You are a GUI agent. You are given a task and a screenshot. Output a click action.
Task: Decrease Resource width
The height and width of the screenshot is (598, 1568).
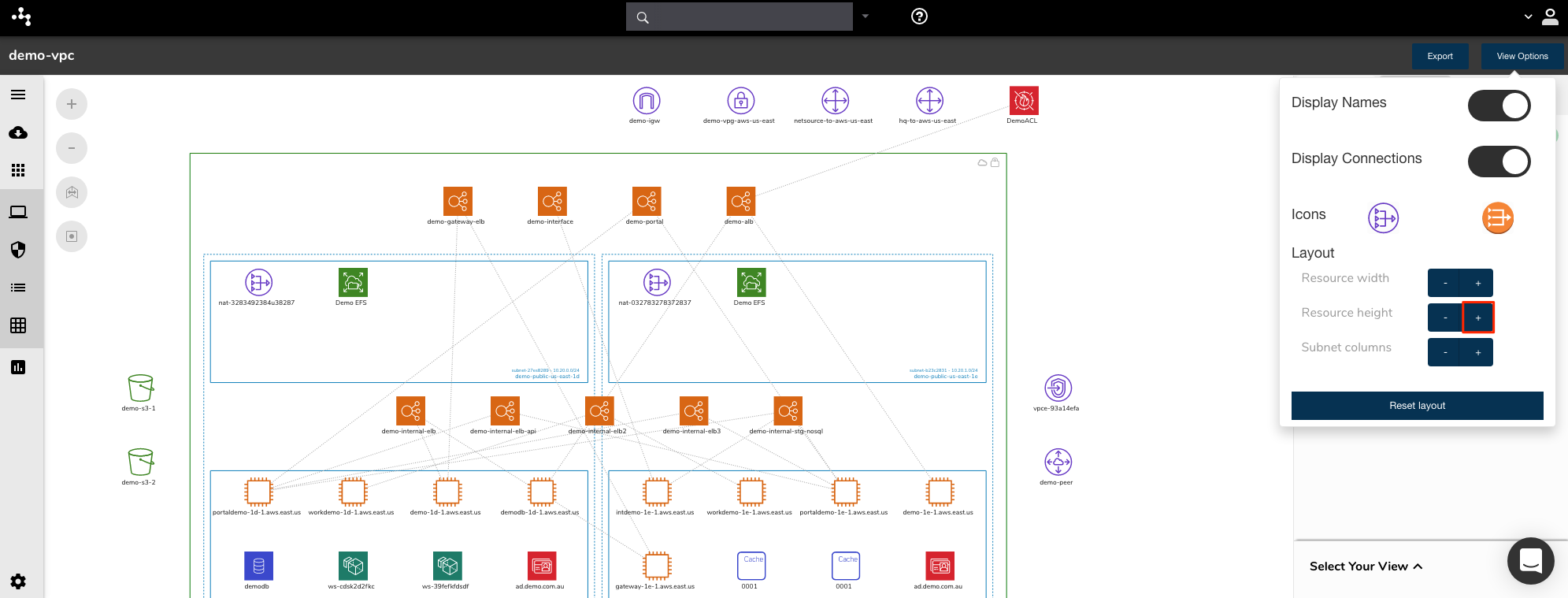point(1444,283)
